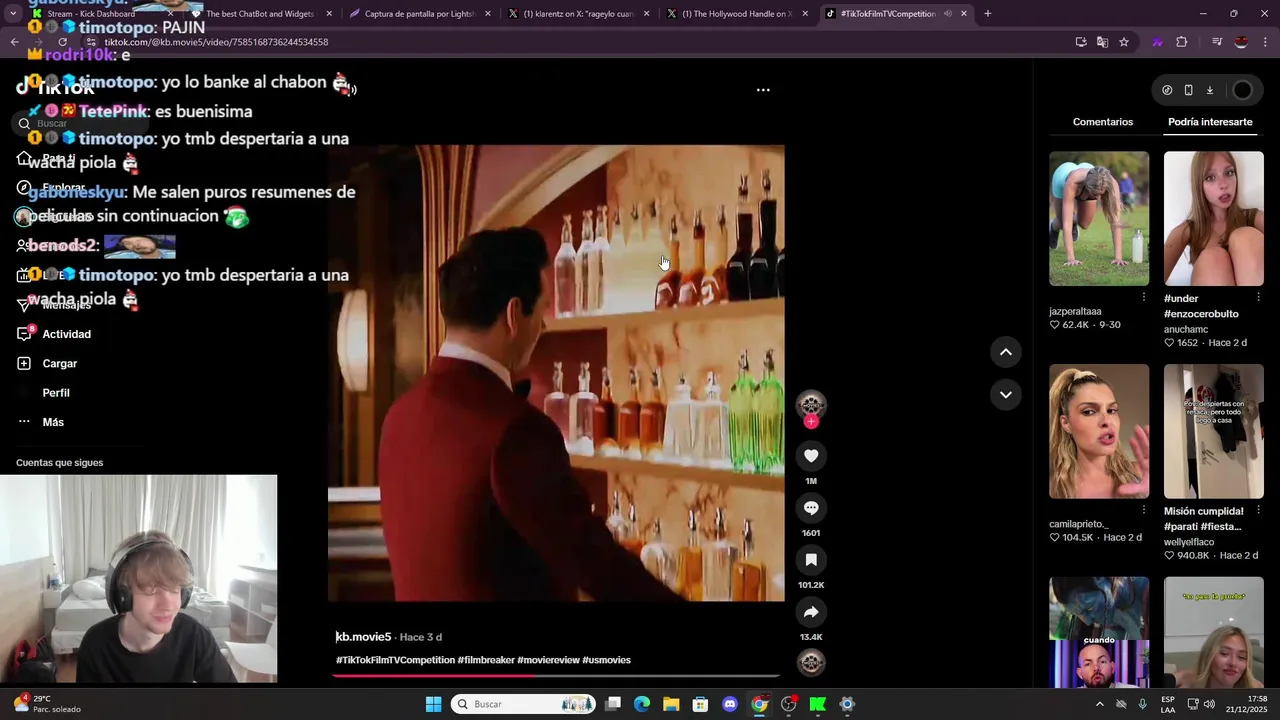The height and width of the screenshot is (720, 1280).
Task: Click the taskbar Buscar search box
Action: click(523, 704)
